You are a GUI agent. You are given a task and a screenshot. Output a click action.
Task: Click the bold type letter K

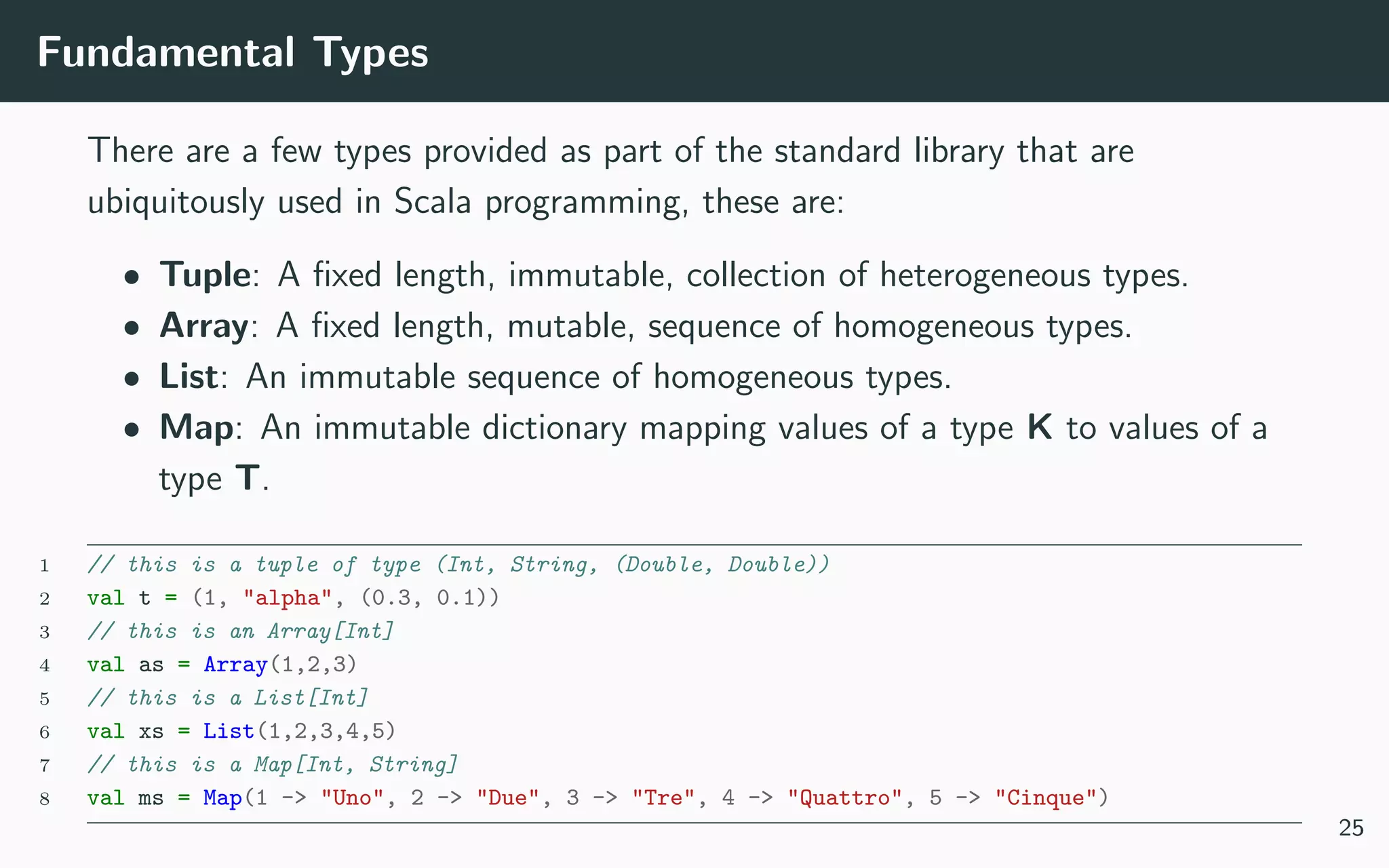[x=1040, y=428]
